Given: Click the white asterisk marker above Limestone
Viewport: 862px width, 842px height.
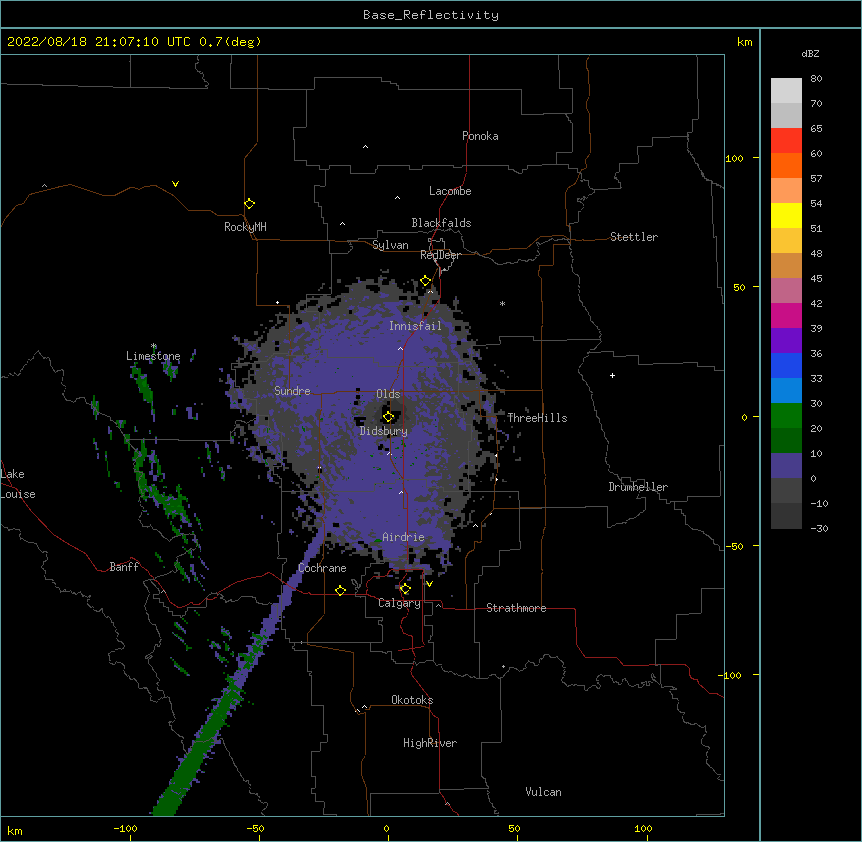Looking at the screenshot, I should coord(154,346).
